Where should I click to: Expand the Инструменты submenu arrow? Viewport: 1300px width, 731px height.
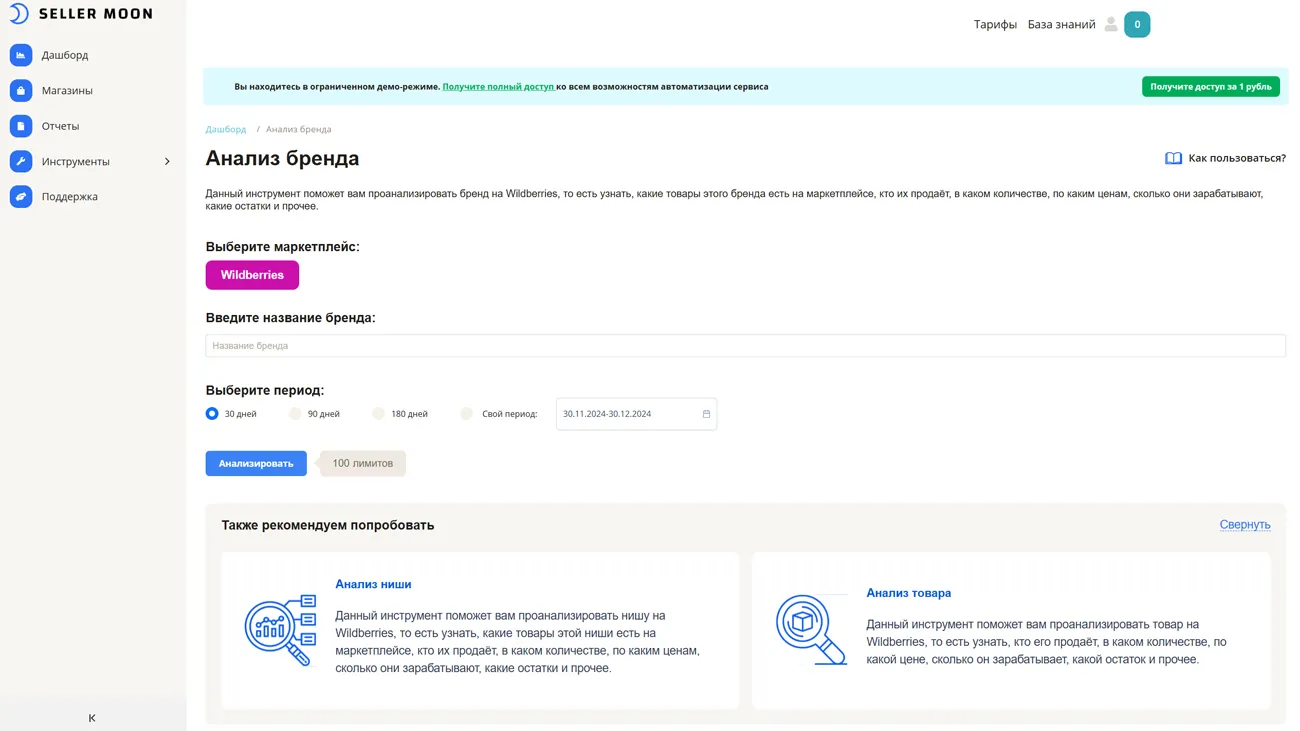[167, 162]
